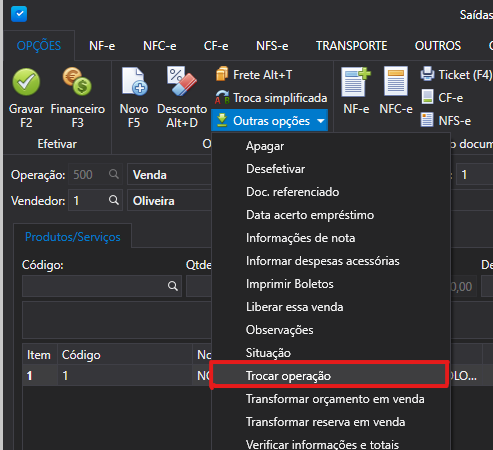Click the Outras opções download arrow icon
This screenshot has height=450, width=493.
(x=222, y=120)
